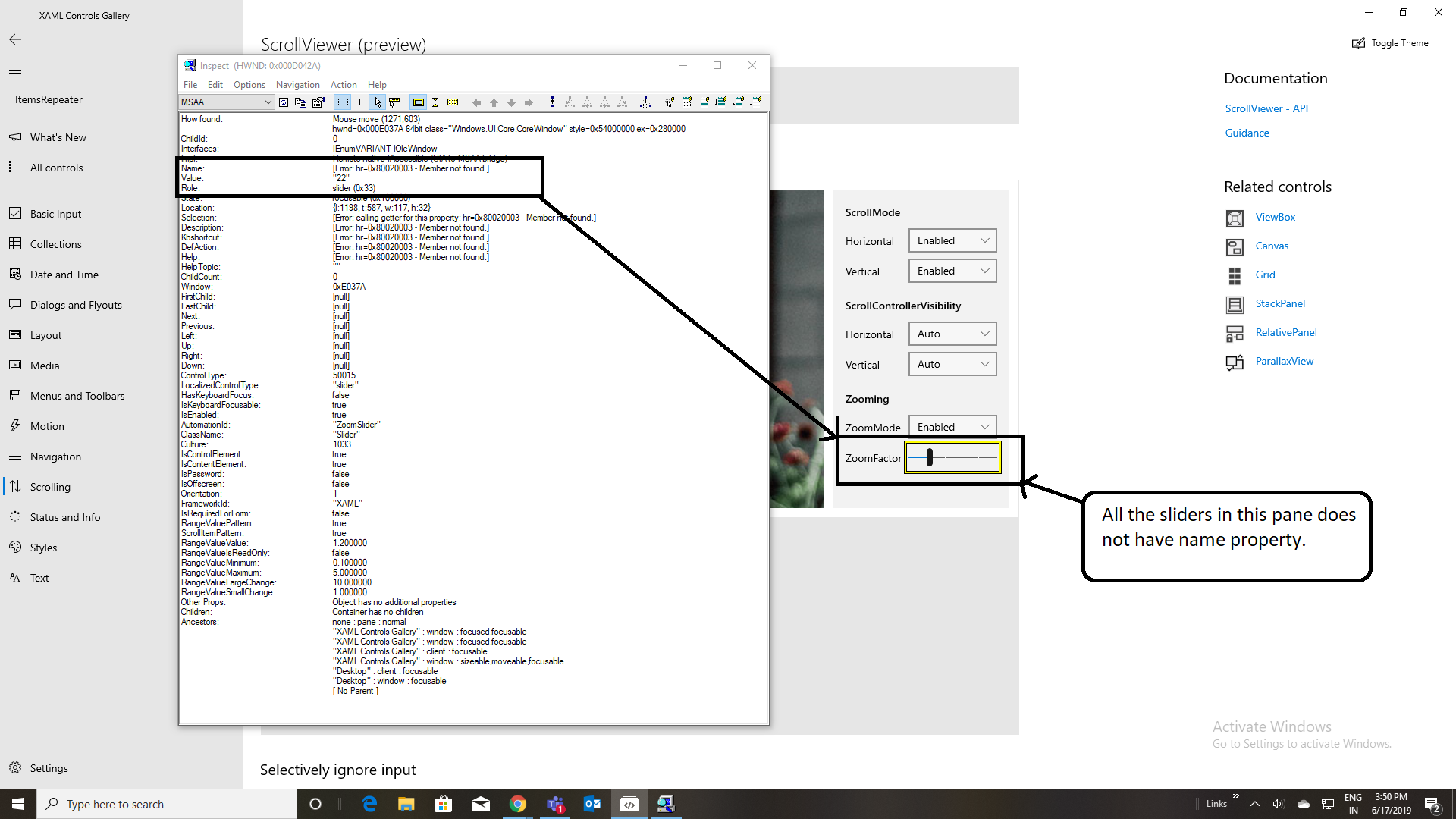Screen dimensions: 1456x819
Task: Open the ScrollViewer API documentation link
Action: pos(1266,108)
